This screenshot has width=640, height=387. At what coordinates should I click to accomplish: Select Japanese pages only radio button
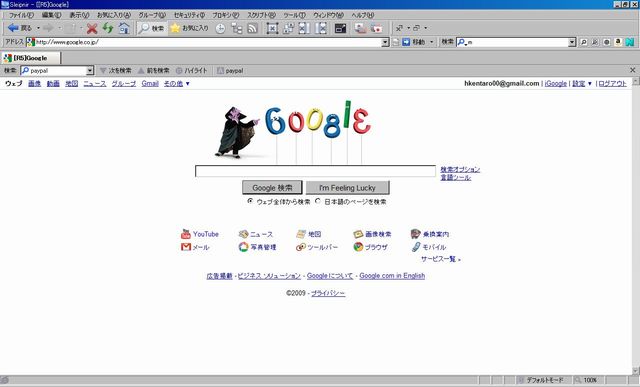pyautogui.click(x=318, y=201)
